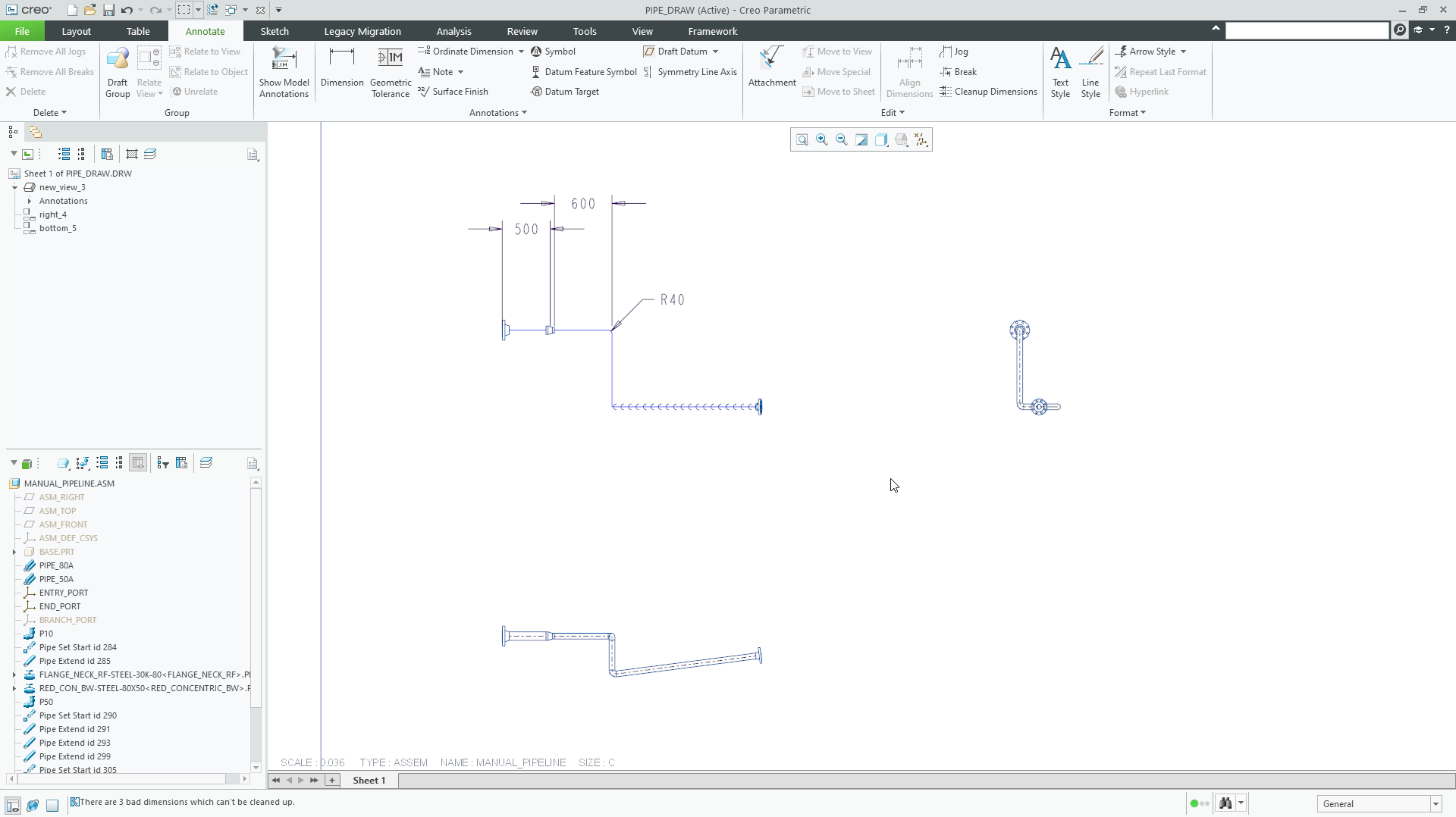Open the Attachment tool

(x=772, y=67)
